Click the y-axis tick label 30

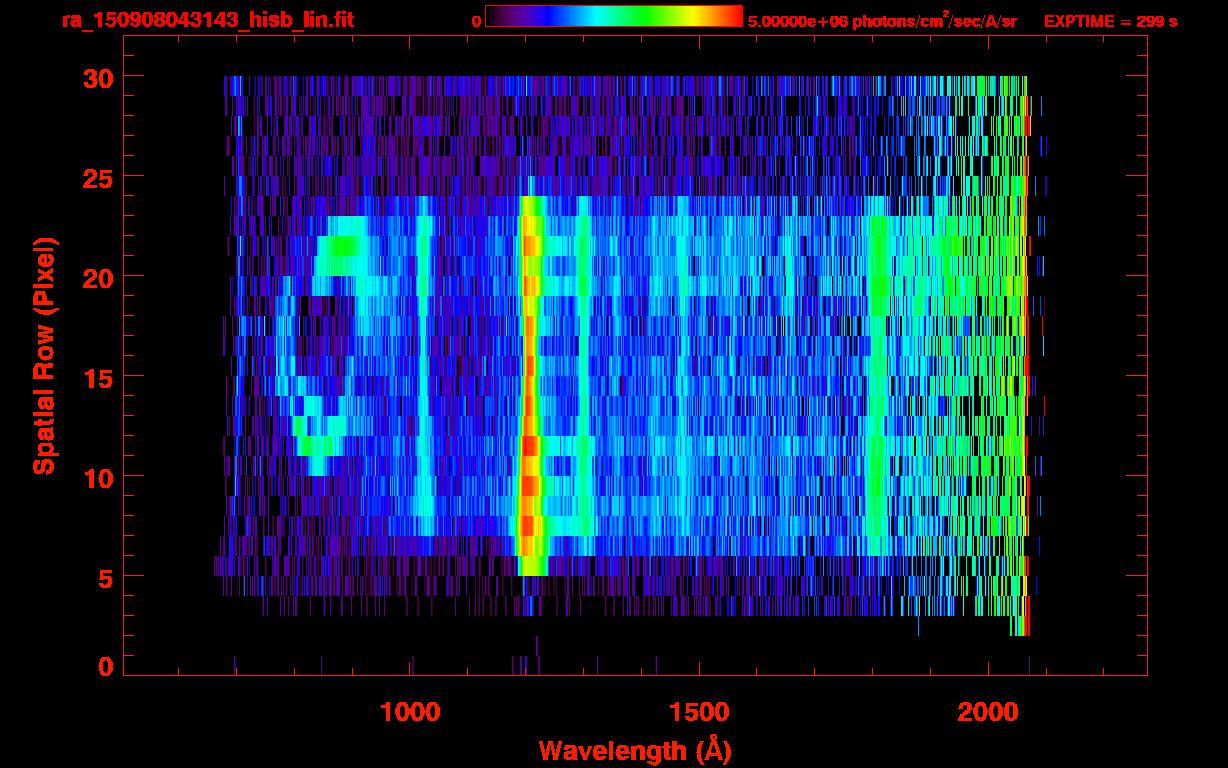(x=96, y=77)
